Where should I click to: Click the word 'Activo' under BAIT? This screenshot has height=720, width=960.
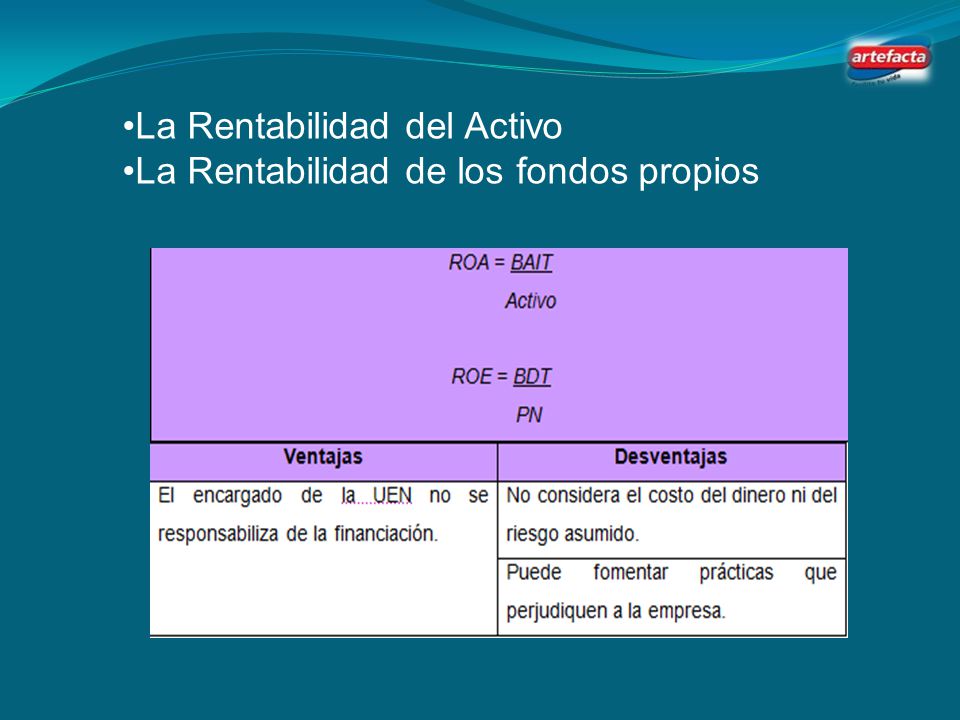tap(530, 301)
